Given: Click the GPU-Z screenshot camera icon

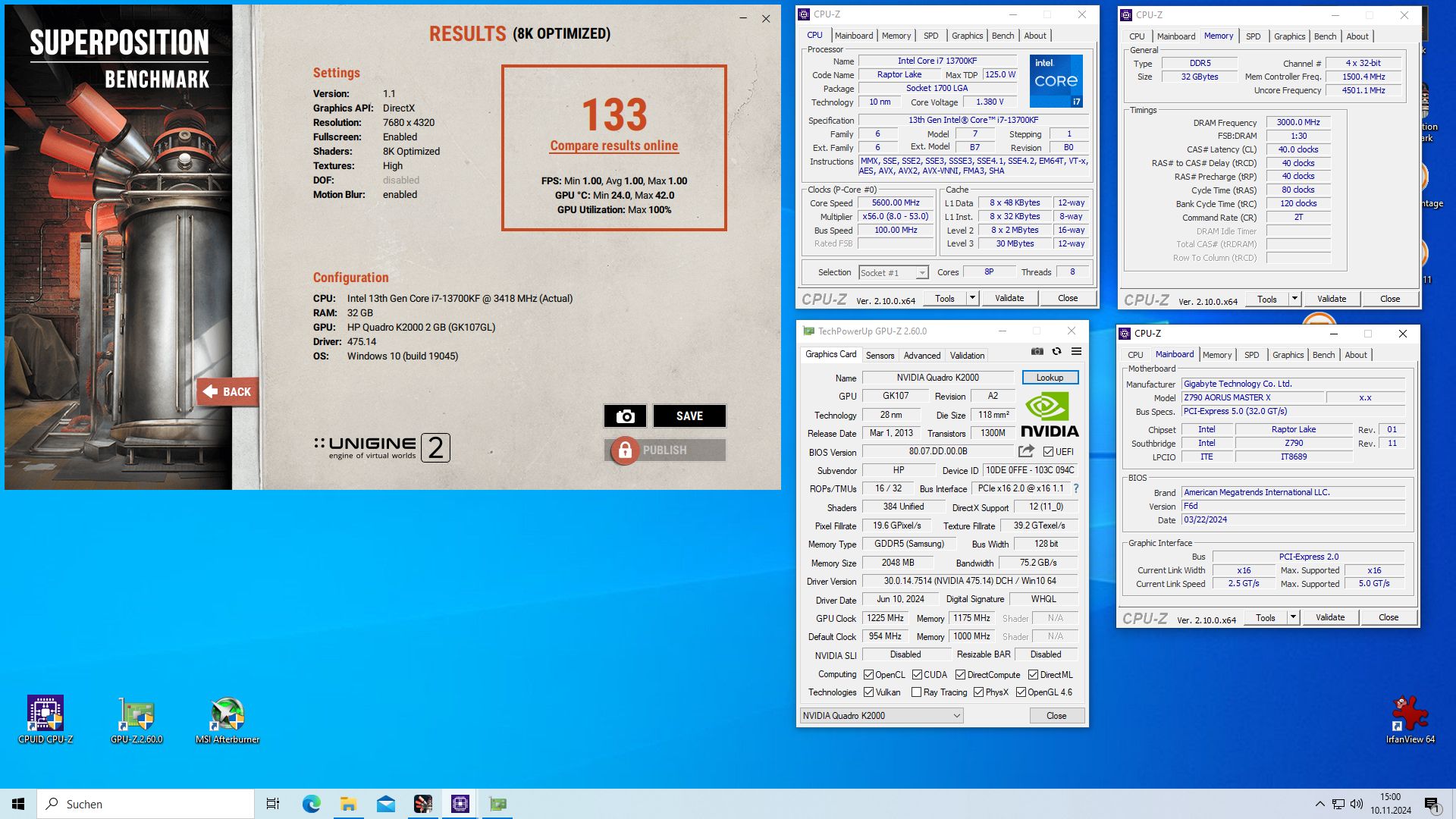Looking at the screenshot, I should 1037,351.
